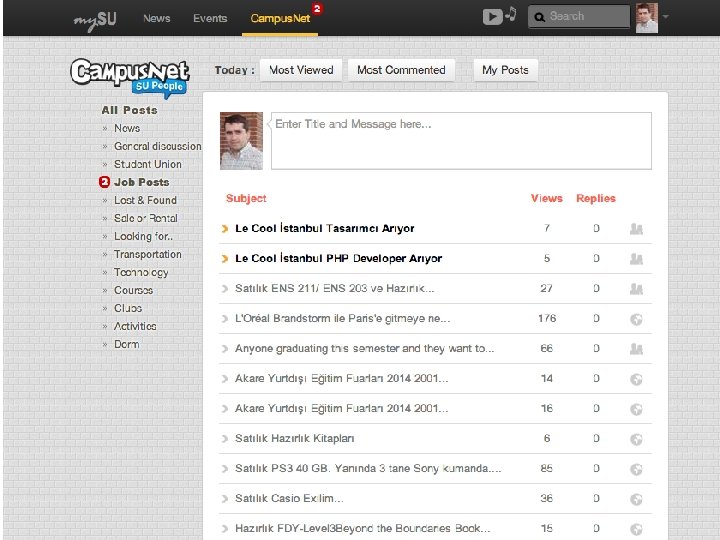Viewport: 720px width, 540px height.
Task: Open the News tab in the top bar
Action: point(157,18)
